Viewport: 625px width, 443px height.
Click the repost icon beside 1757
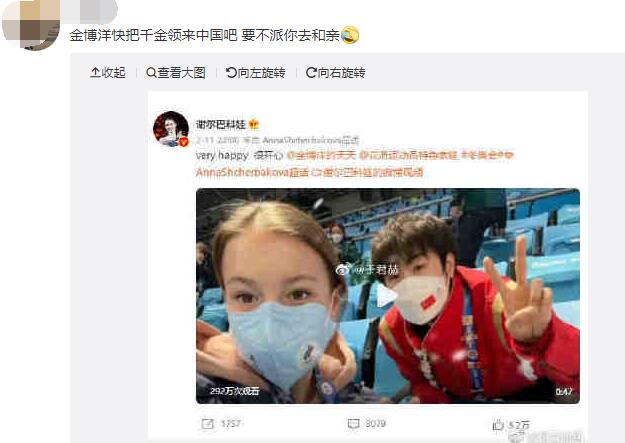208,423
